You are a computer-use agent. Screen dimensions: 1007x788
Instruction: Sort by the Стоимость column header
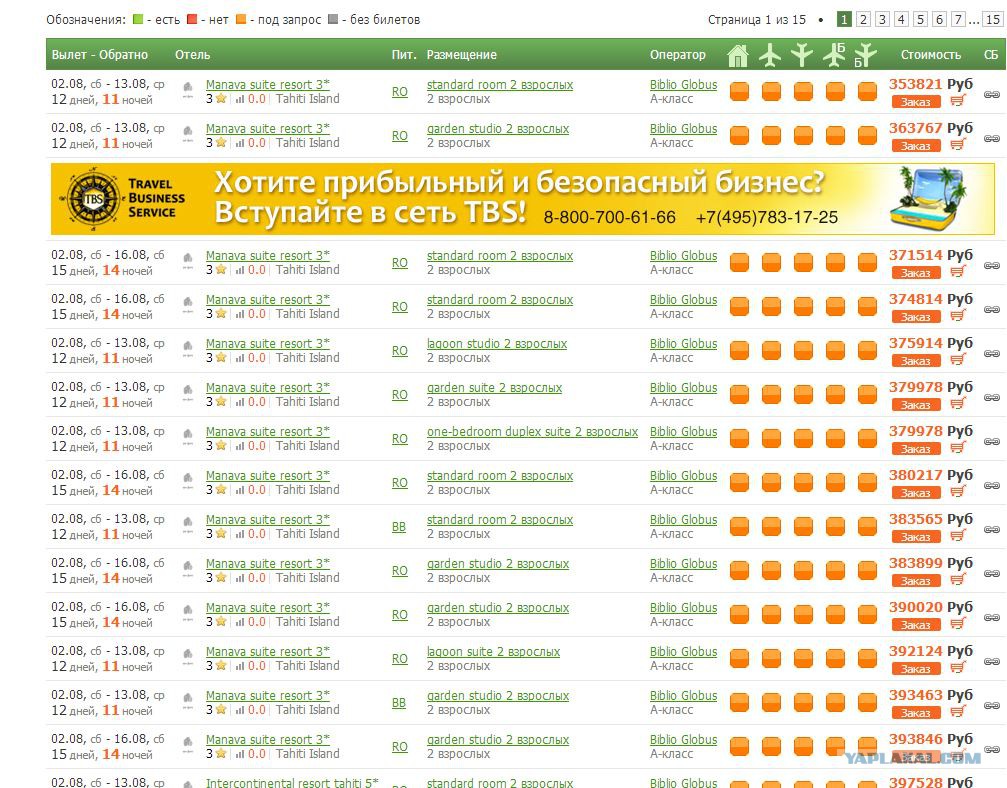tap(931, 55)
